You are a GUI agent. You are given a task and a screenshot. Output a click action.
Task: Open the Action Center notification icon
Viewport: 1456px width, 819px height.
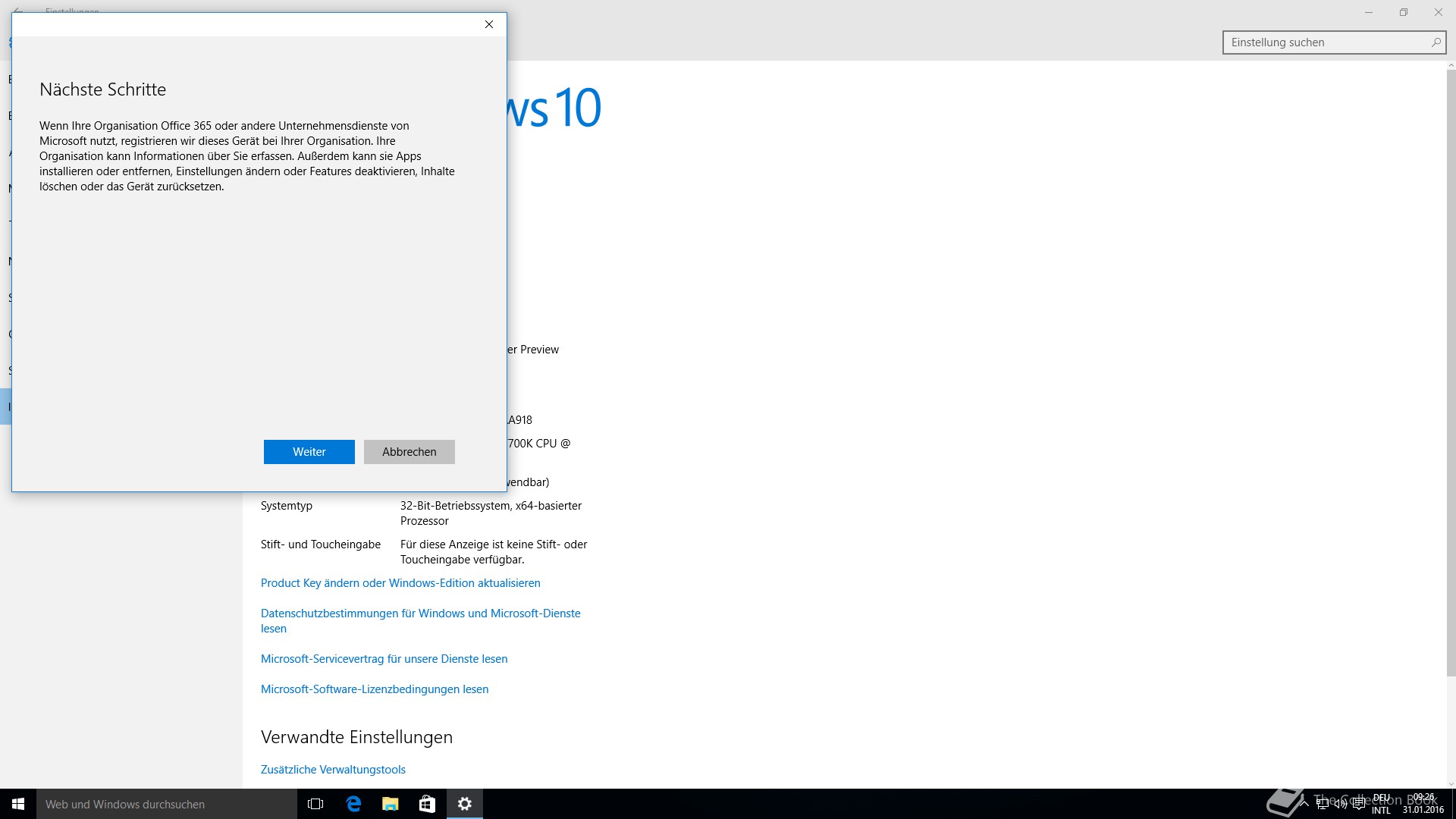(x=1359, y=804)
